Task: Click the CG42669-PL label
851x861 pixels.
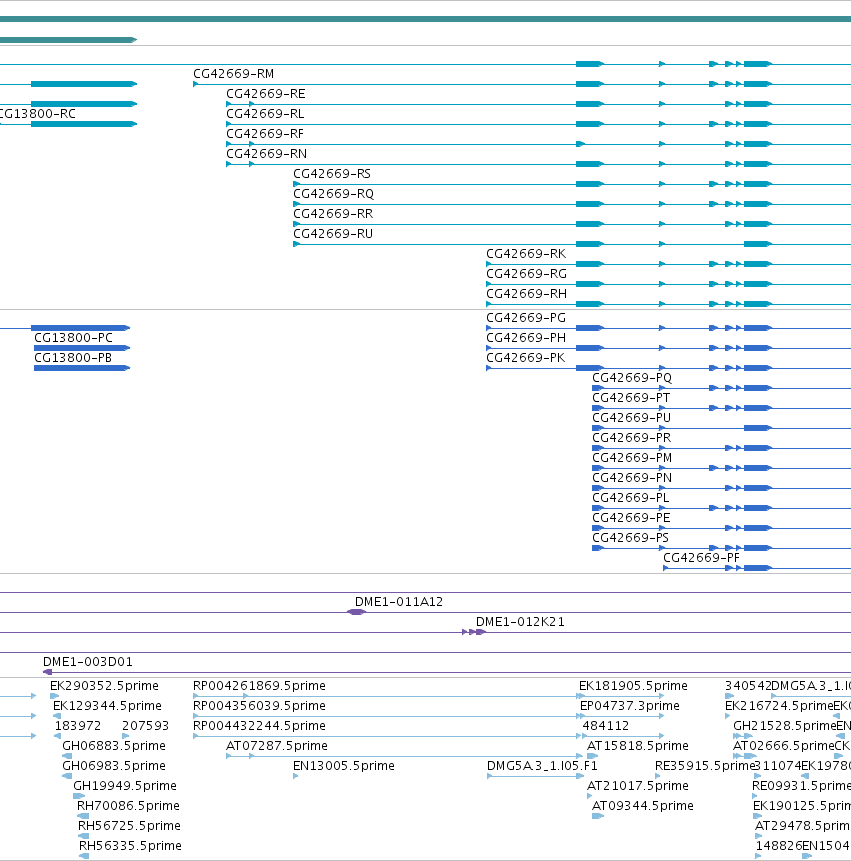Action: point(631,497)
